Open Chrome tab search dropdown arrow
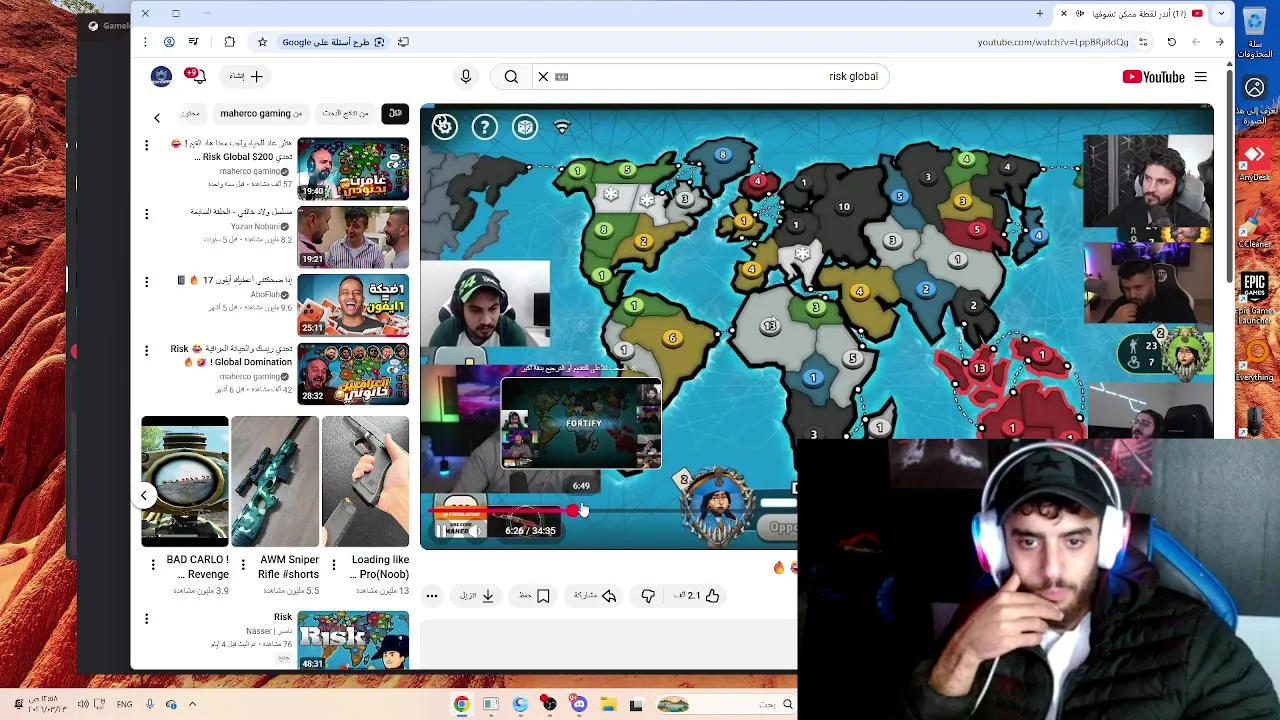1280x720 pixels. click(1221, 13)
